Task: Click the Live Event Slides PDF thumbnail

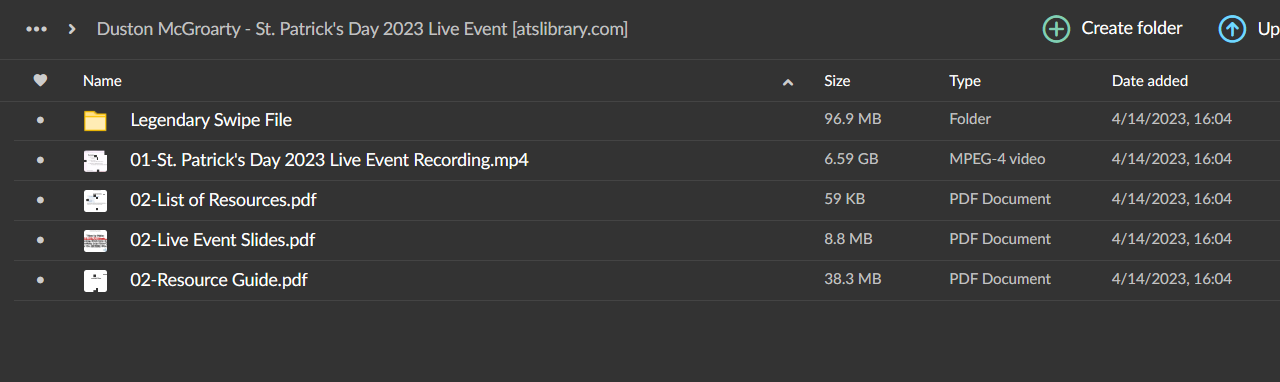Action: (x=95, y=241)
